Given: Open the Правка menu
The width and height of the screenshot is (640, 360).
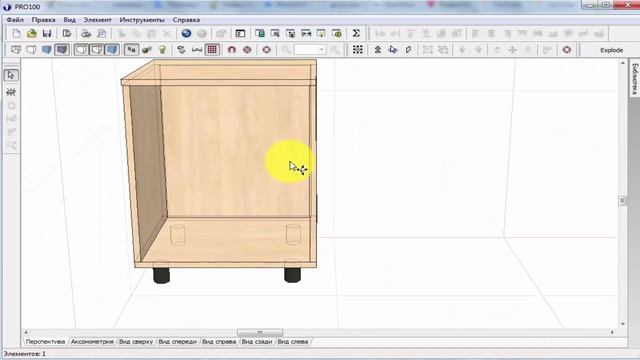Looking at the screenshot, I should (43, 20).
